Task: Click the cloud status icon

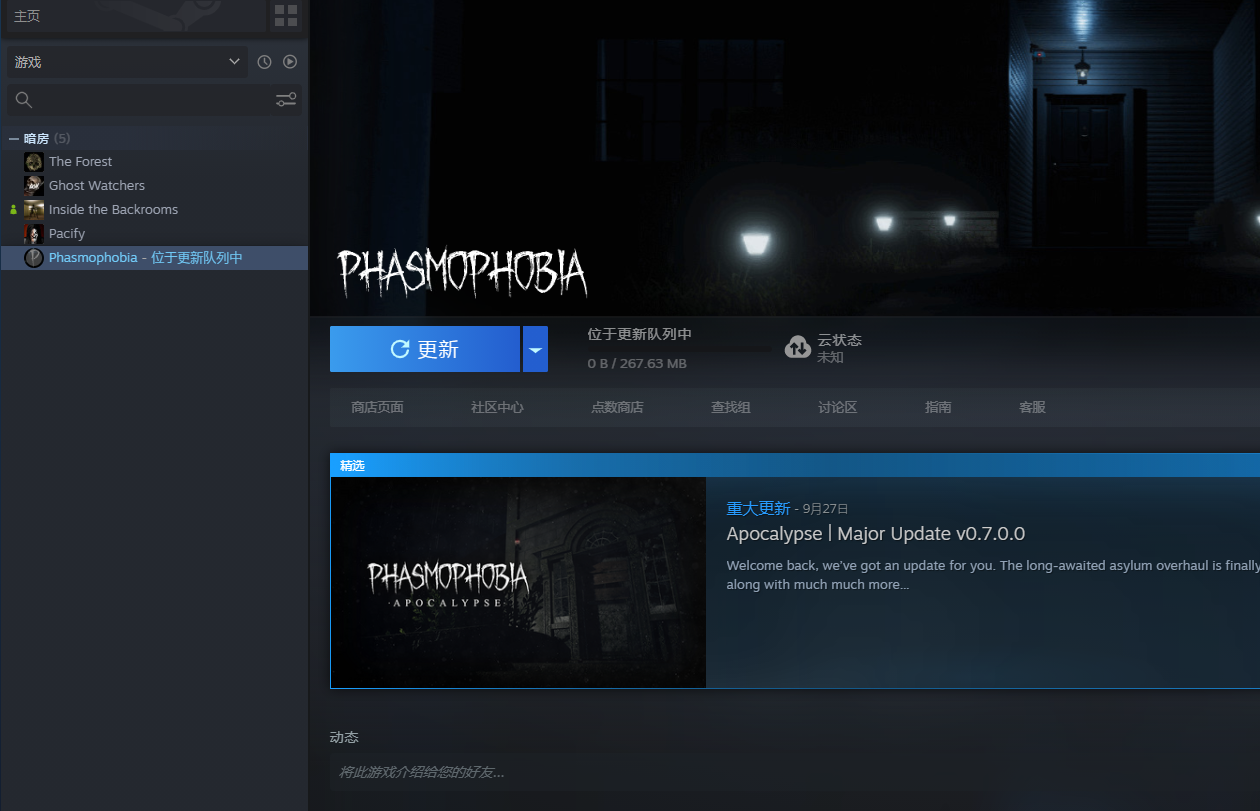Action: (797, 347)
